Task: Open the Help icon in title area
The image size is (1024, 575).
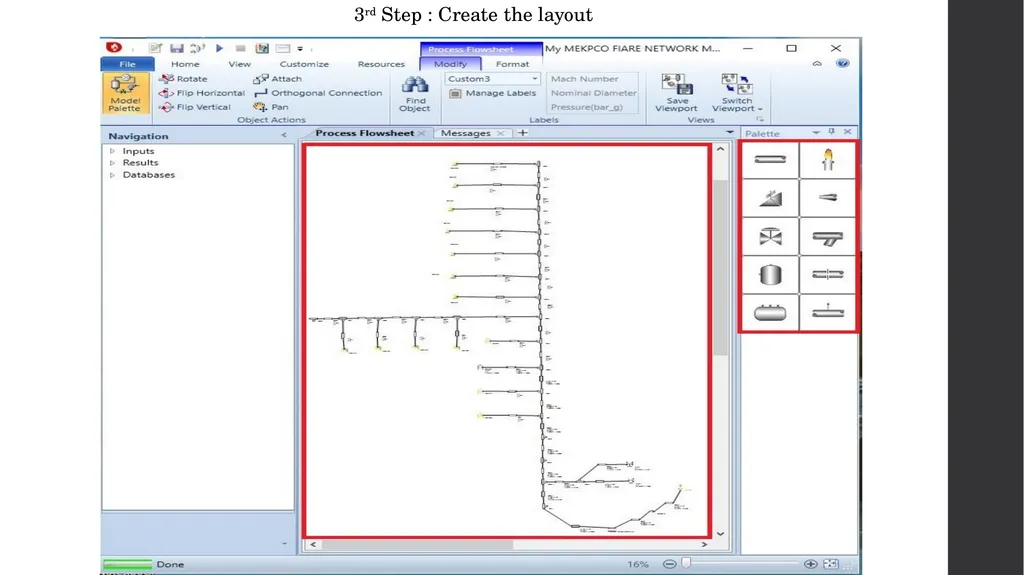Action: (842, 63)
